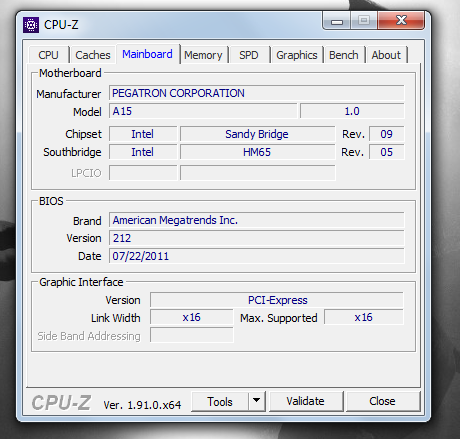Click the Link Width x16 value

point(192,317)
